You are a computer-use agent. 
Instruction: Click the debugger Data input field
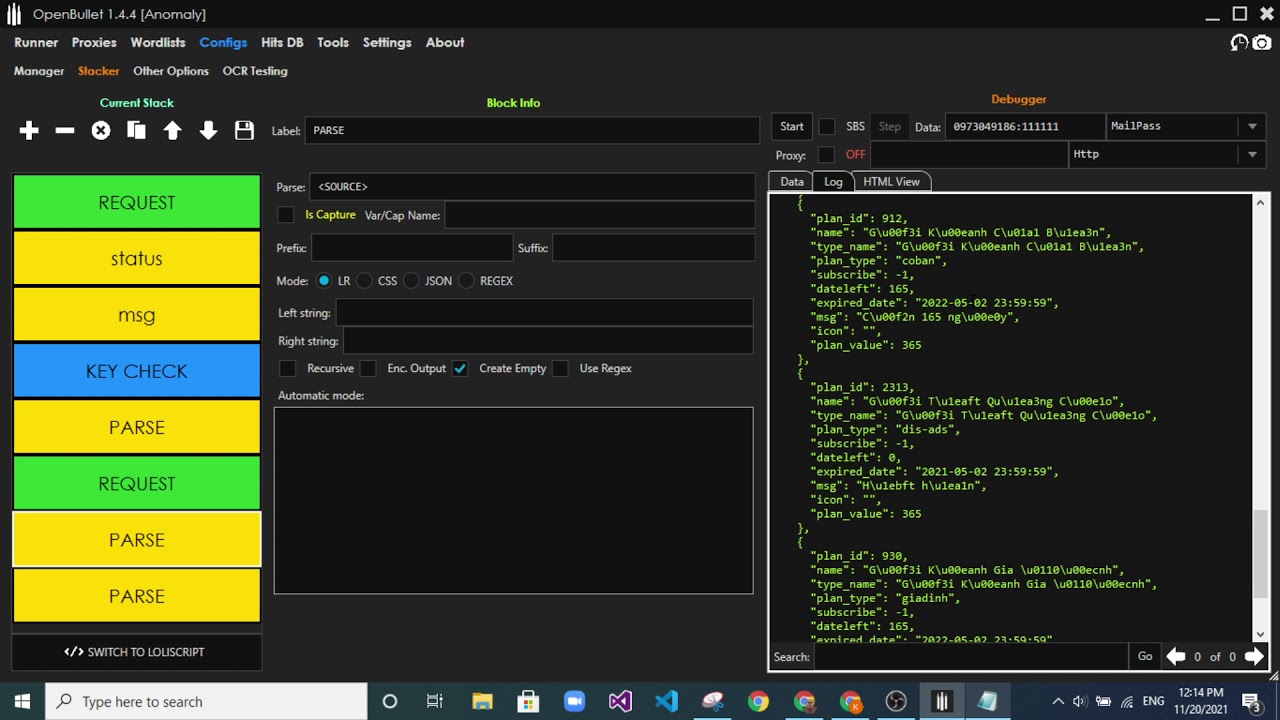[1025, 127]
